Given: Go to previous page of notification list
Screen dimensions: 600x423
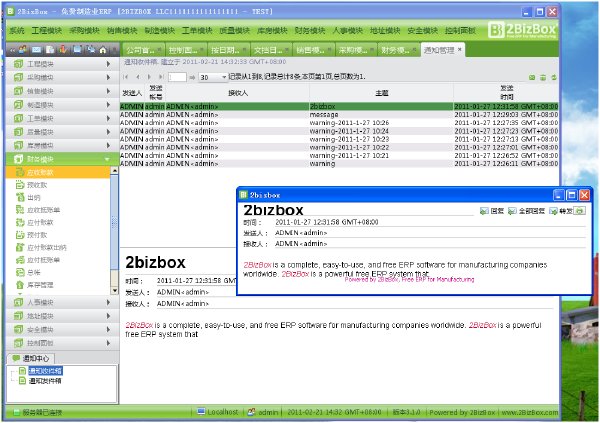Looking at the screenshot, I should tap(138, 77).
